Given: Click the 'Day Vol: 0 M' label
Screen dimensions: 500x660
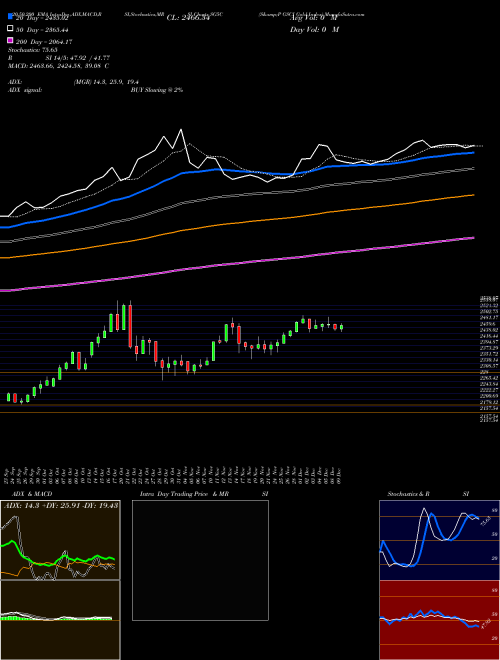Looking at the screenshot, I should [x=314, y=29].
